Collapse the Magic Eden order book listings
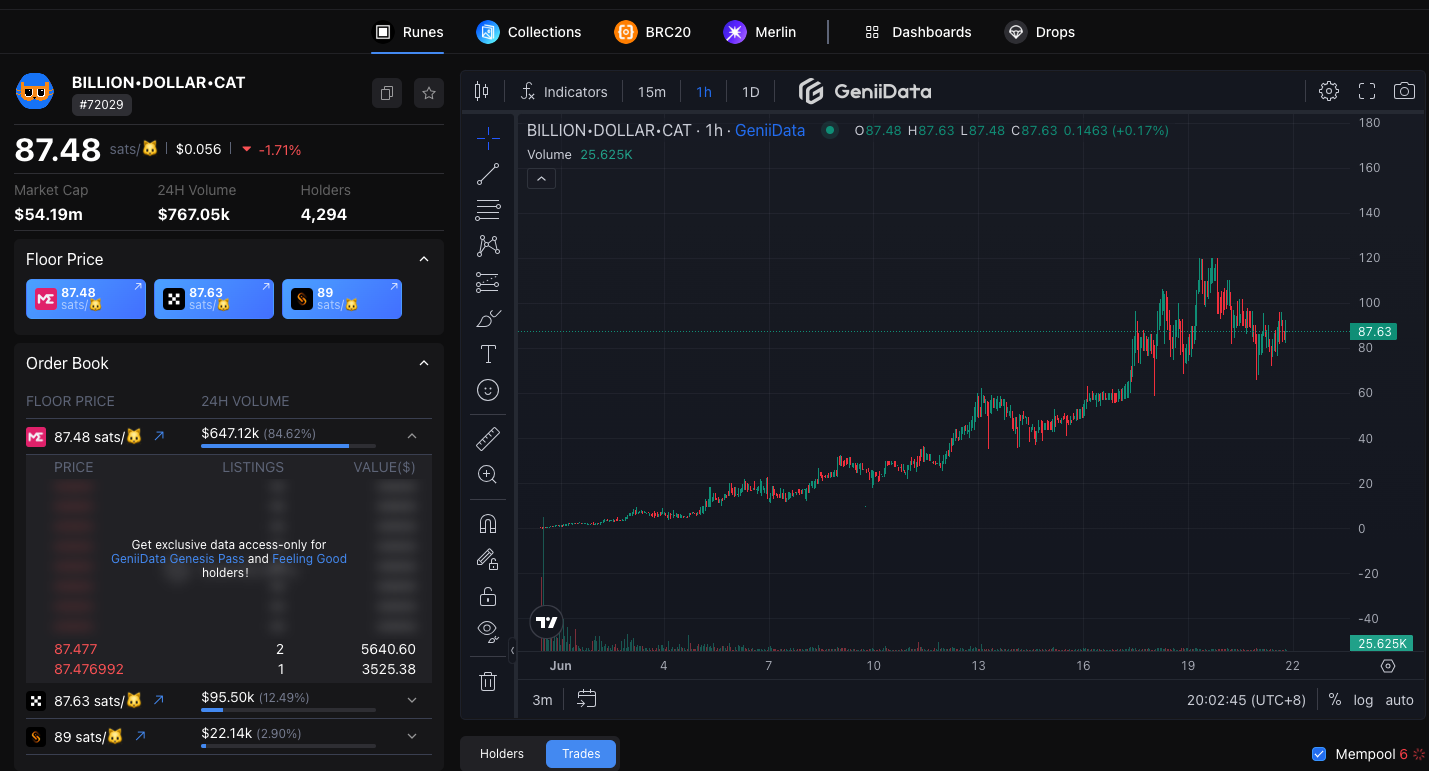1429x771 pixels. (x=411, y=435)
